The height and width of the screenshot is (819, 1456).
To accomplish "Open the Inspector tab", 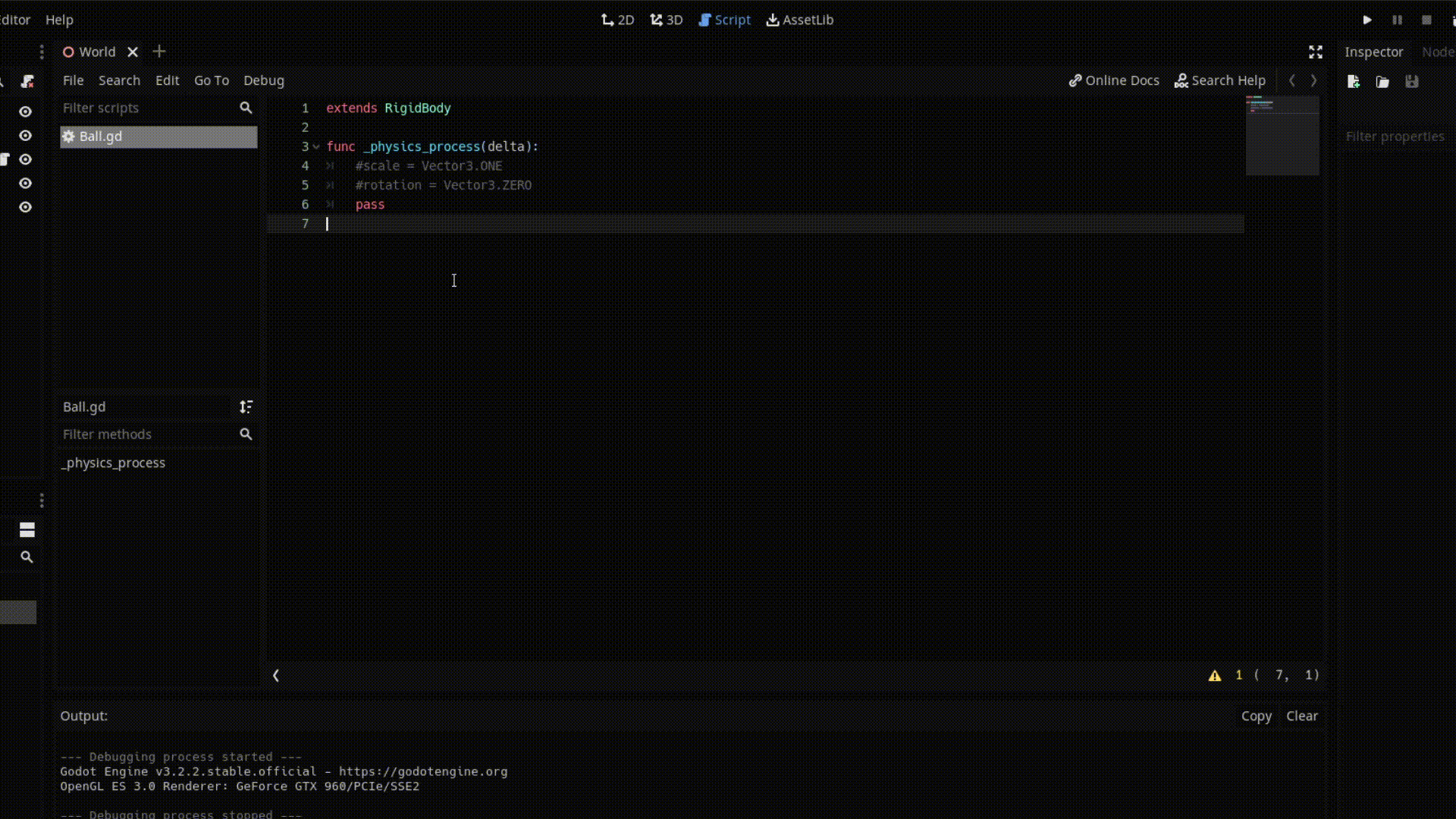I will [1373, 52].
